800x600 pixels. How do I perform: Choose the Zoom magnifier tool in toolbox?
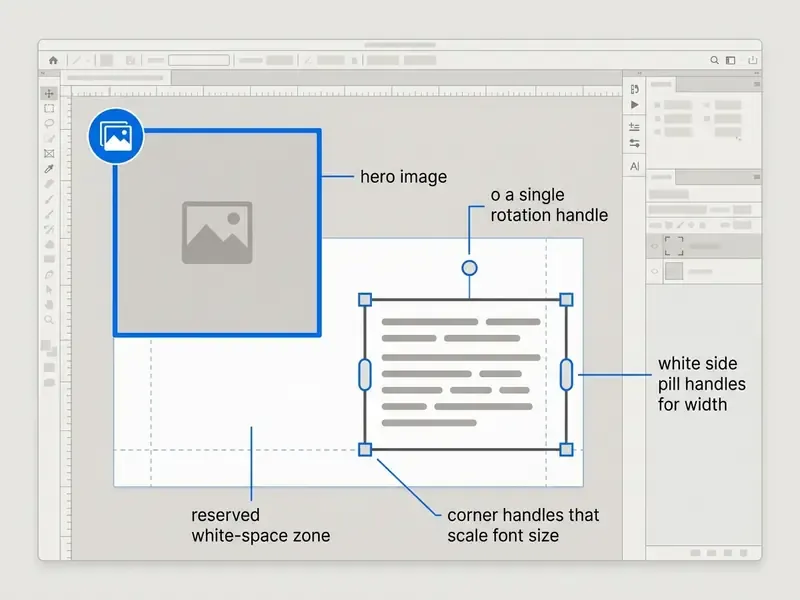point(49,320)
